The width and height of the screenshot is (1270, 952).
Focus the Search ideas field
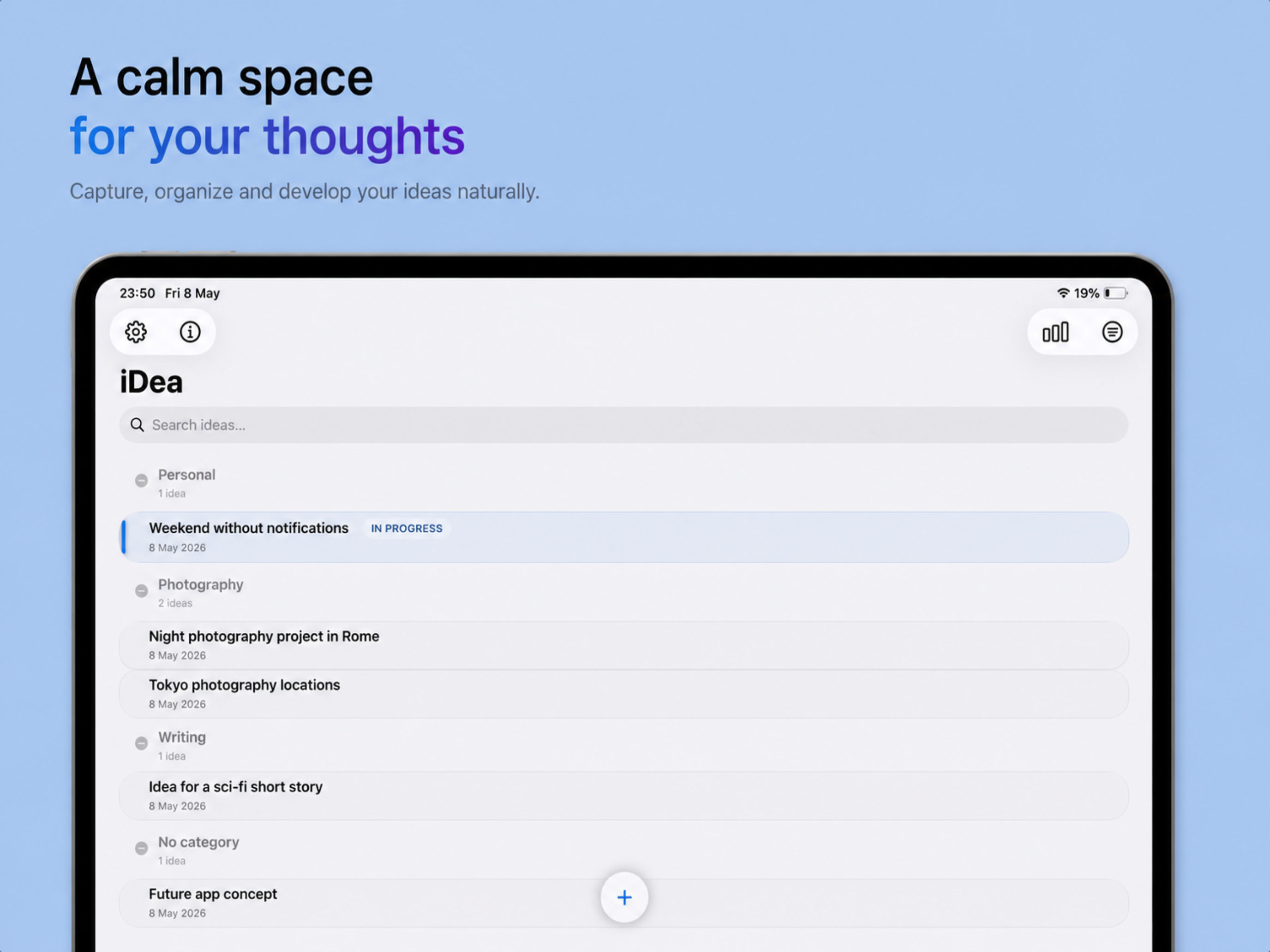(x=623, y=425)
